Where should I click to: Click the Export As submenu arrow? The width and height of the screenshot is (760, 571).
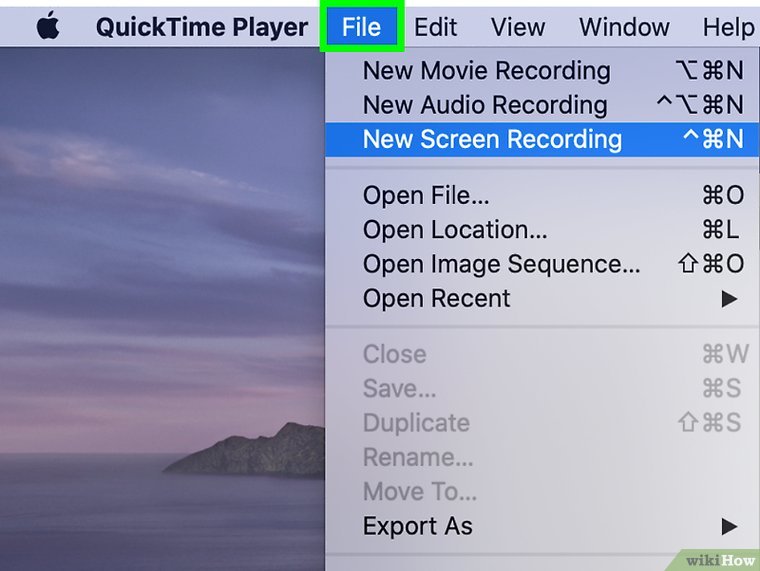coord(729,527)
